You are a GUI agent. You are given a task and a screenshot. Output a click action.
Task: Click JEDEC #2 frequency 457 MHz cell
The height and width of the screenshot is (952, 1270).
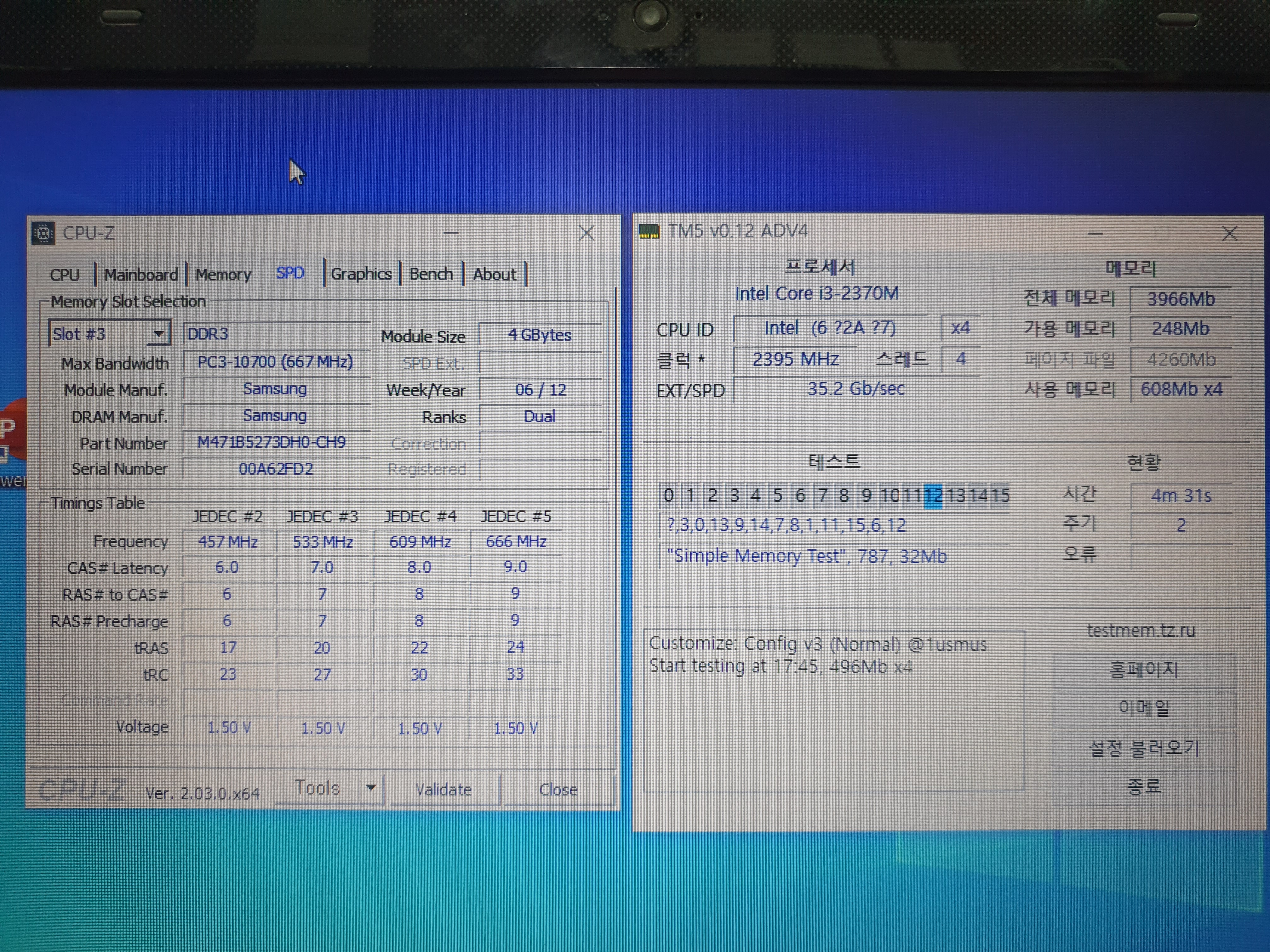tap(228, 542)
